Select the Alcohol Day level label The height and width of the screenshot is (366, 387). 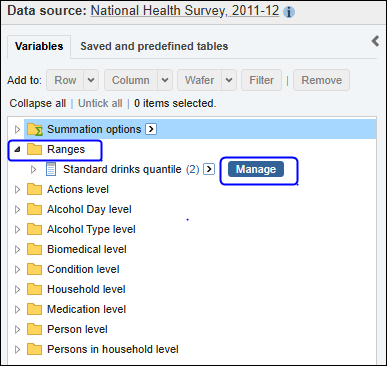pyautogui.click(x=89, y=209)
